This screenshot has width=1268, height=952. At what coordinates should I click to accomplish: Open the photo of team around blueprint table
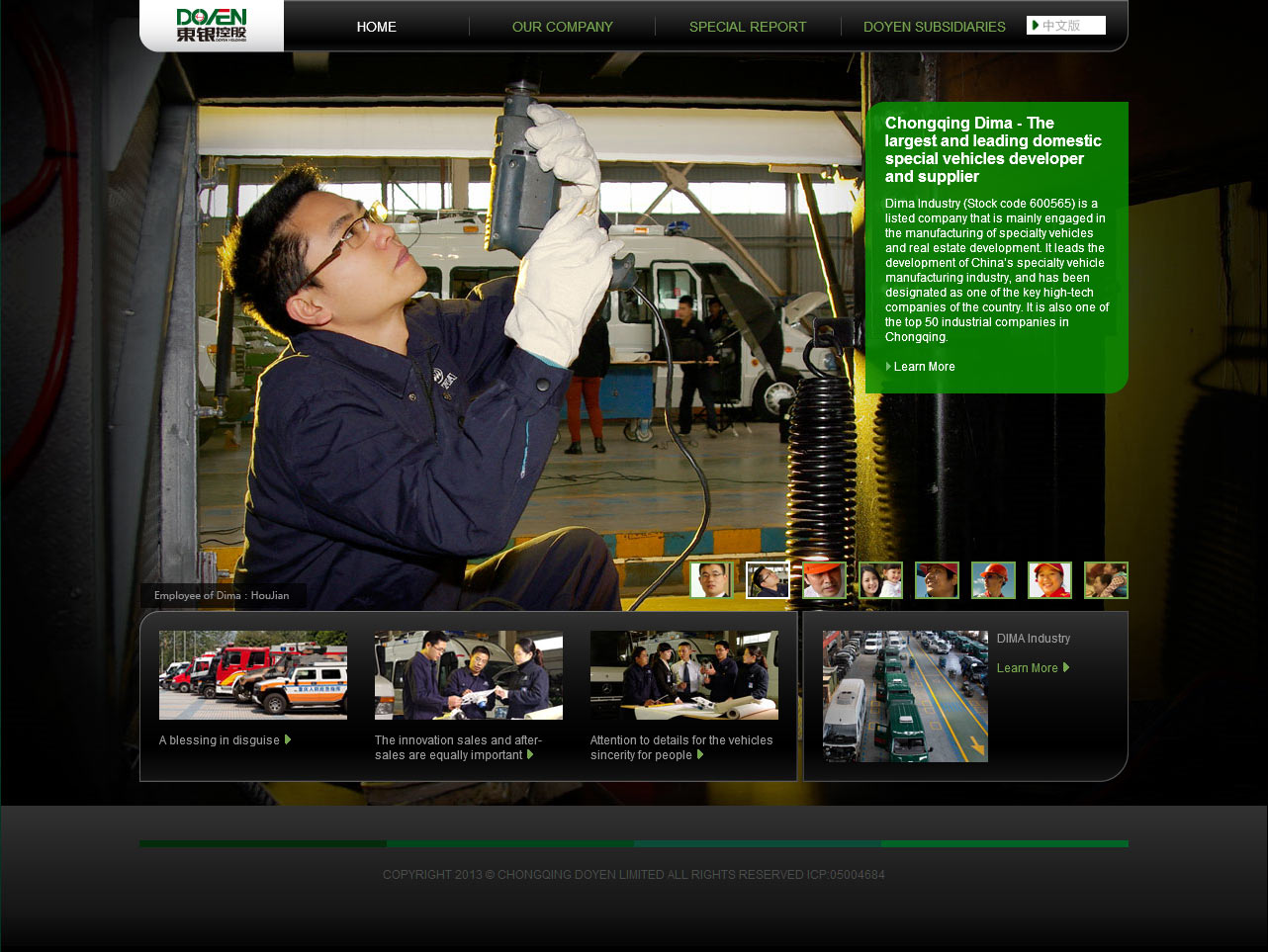click(684, 675)
